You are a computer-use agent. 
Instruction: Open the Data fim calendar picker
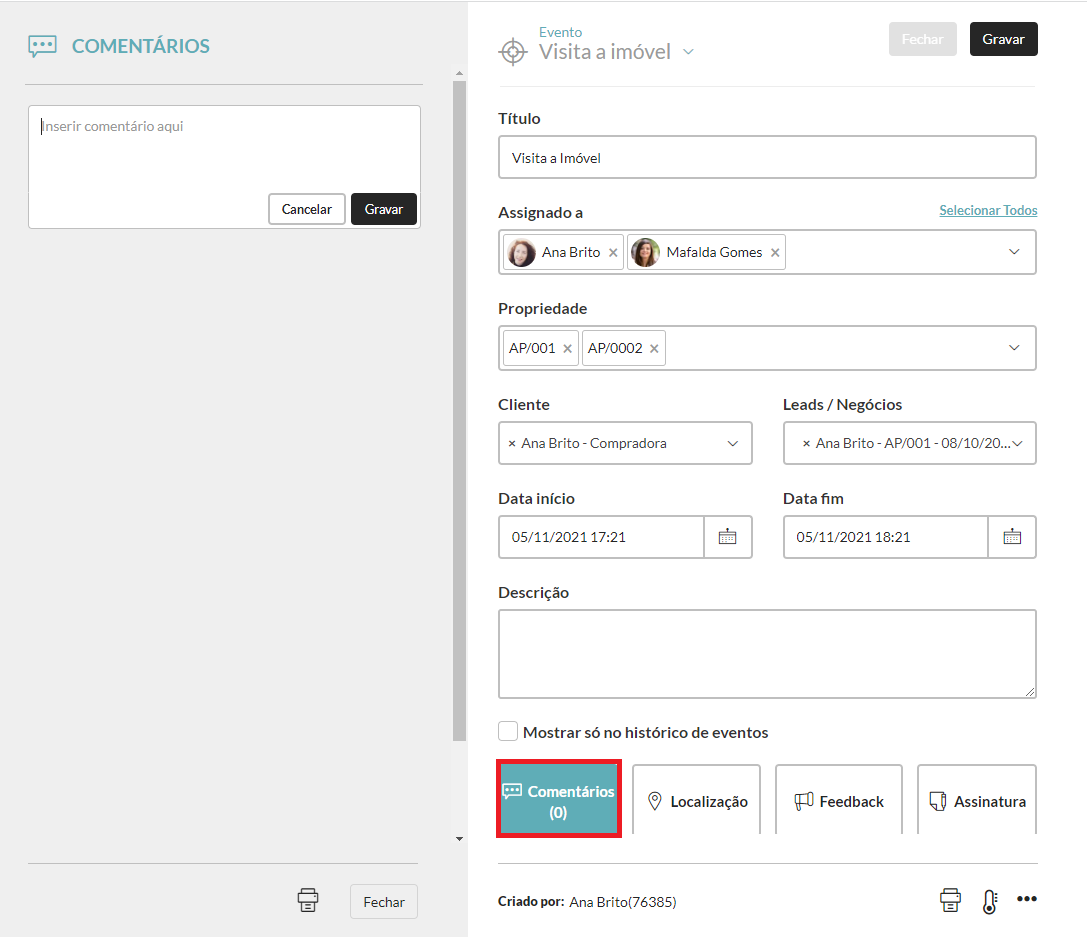coord(1012,537)
